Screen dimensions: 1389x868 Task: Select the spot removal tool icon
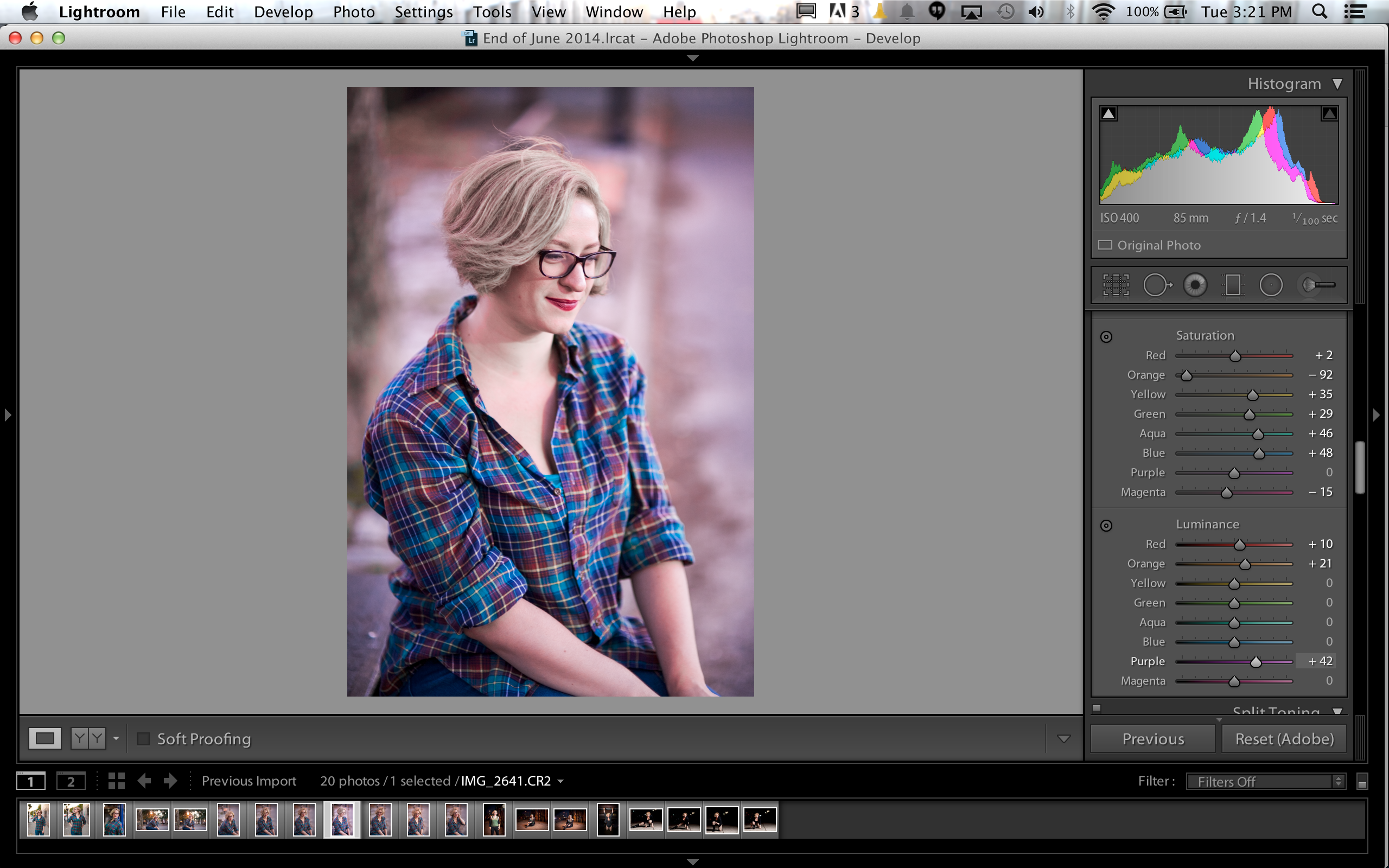click(x=1155, y=285)
